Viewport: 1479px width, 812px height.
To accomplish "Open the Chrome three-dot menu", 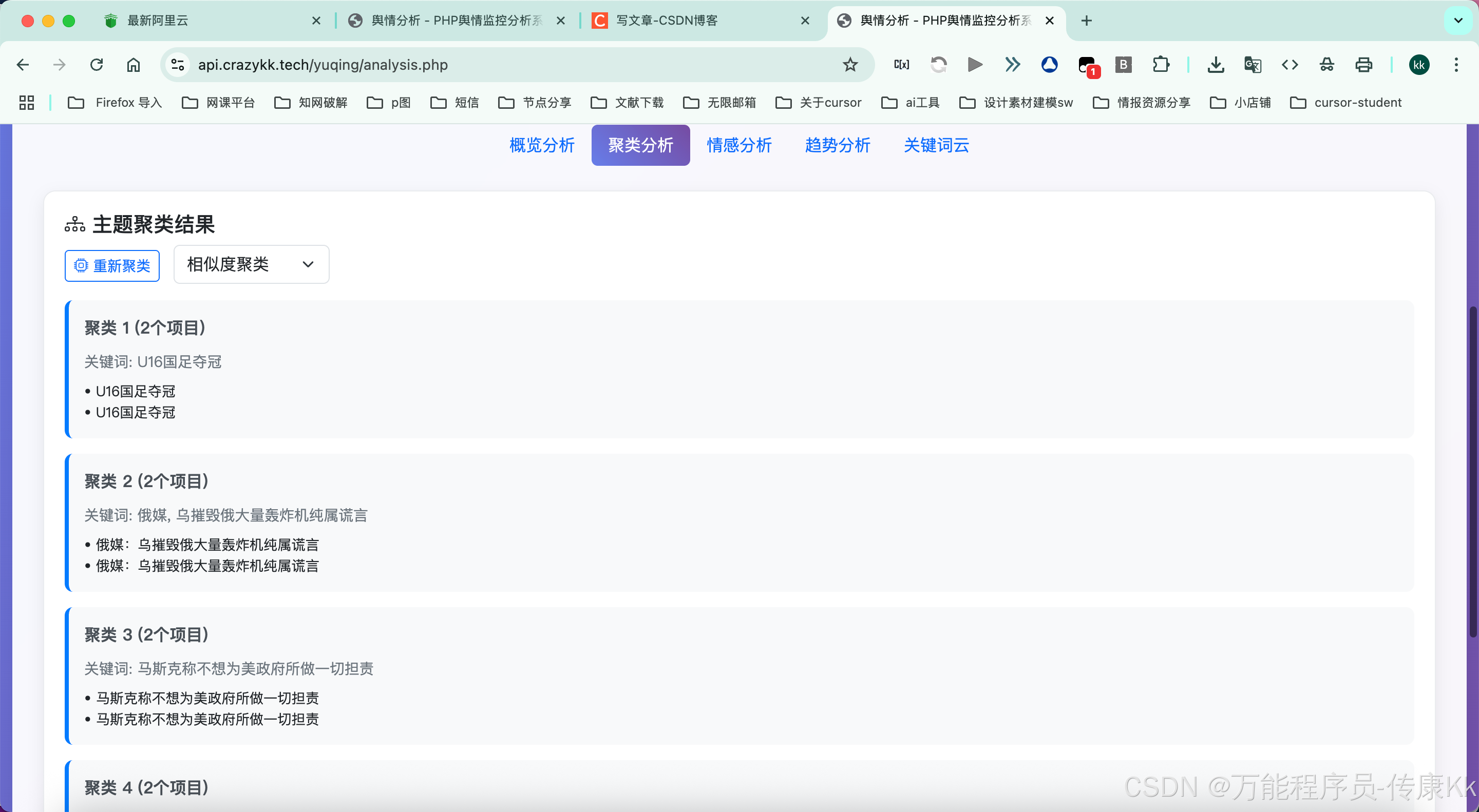I will [1456, 65].
